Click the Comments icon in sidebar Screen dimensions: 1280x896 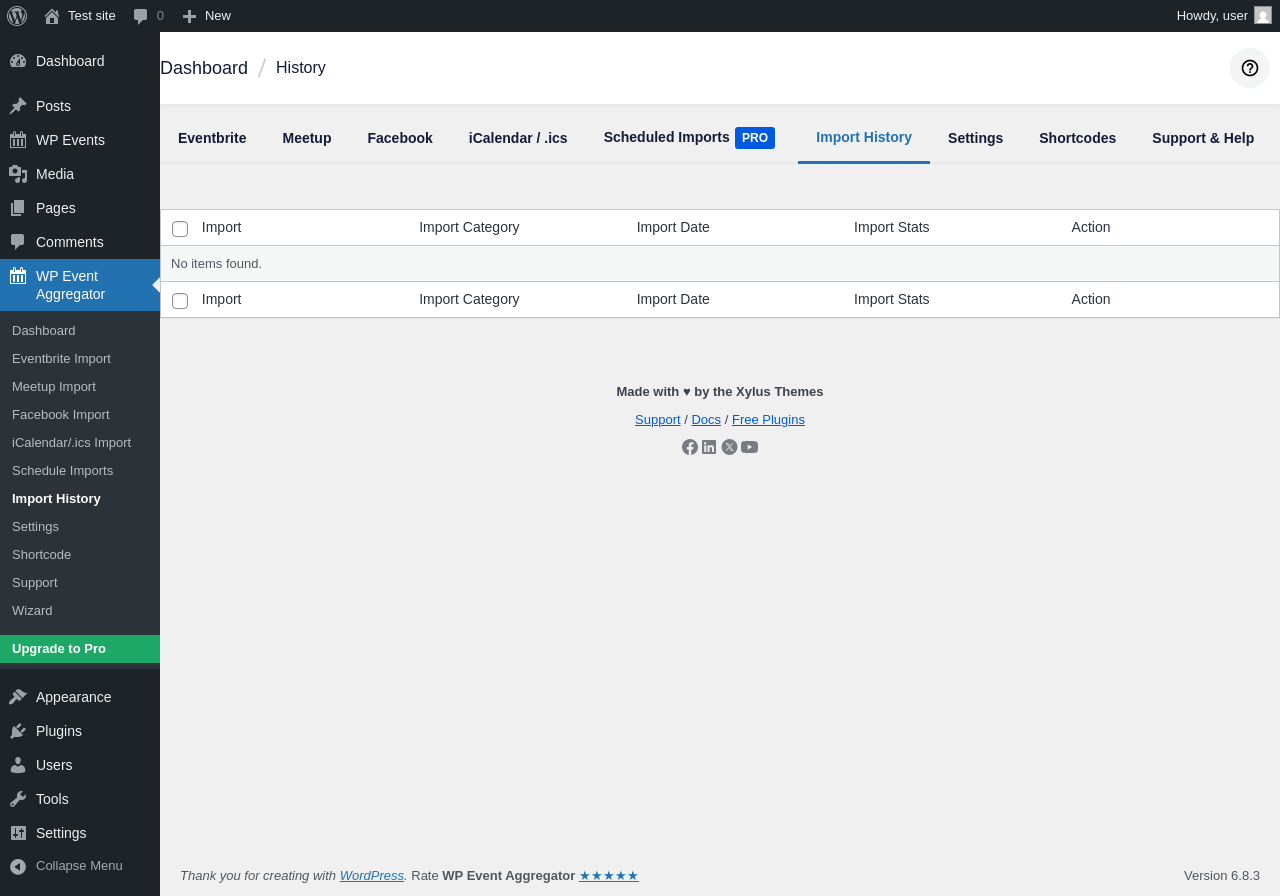[x=18, y=242]
